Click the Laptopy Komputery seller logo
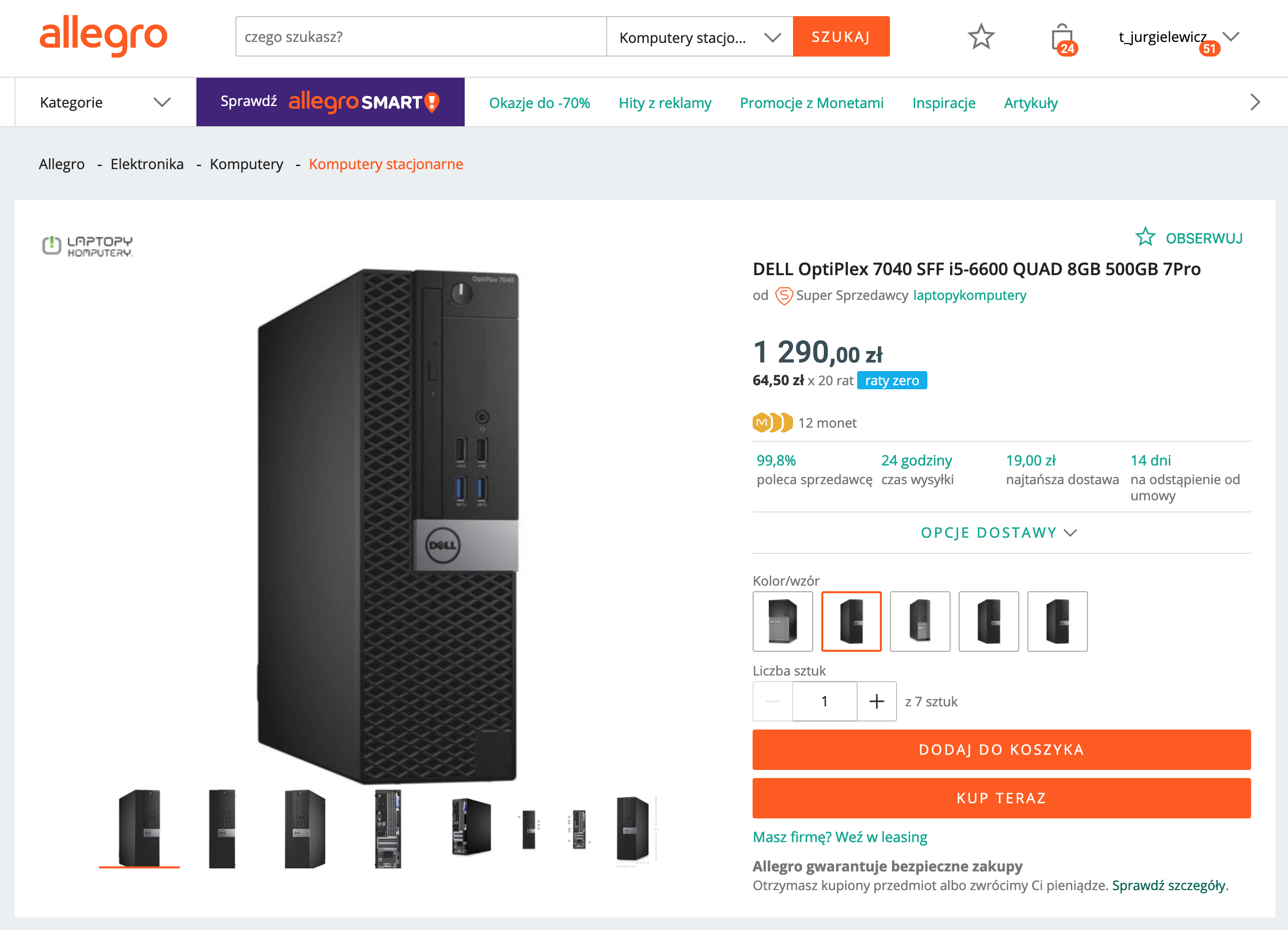The image size is (1288, 930). tap(87, 246)
